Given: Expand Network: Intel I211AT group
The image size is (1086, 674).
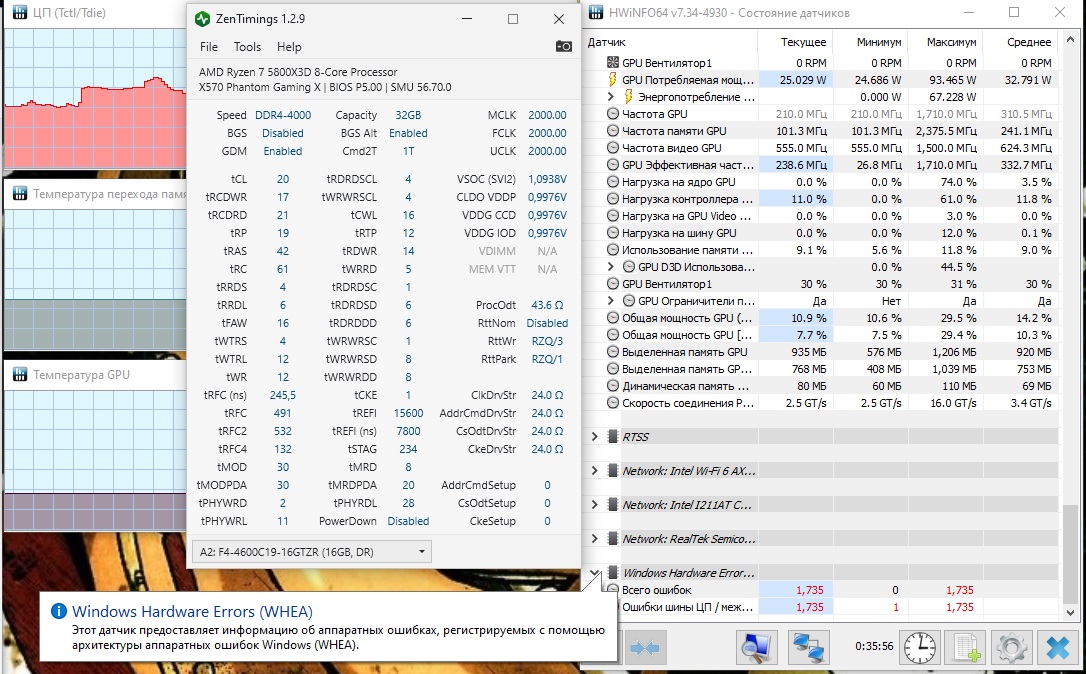Looking at the screenshot, I should pyautogui.click(x=594, y=504).
